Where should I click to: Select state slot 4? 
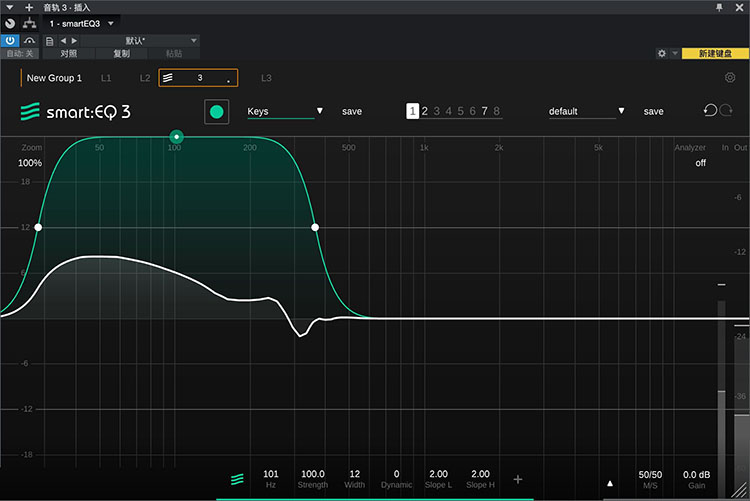(448, 111)
